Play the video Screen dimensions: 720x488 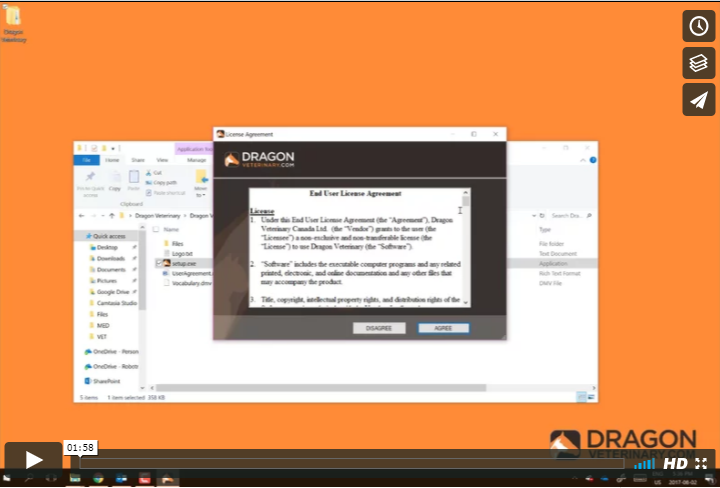pos(33,460)
